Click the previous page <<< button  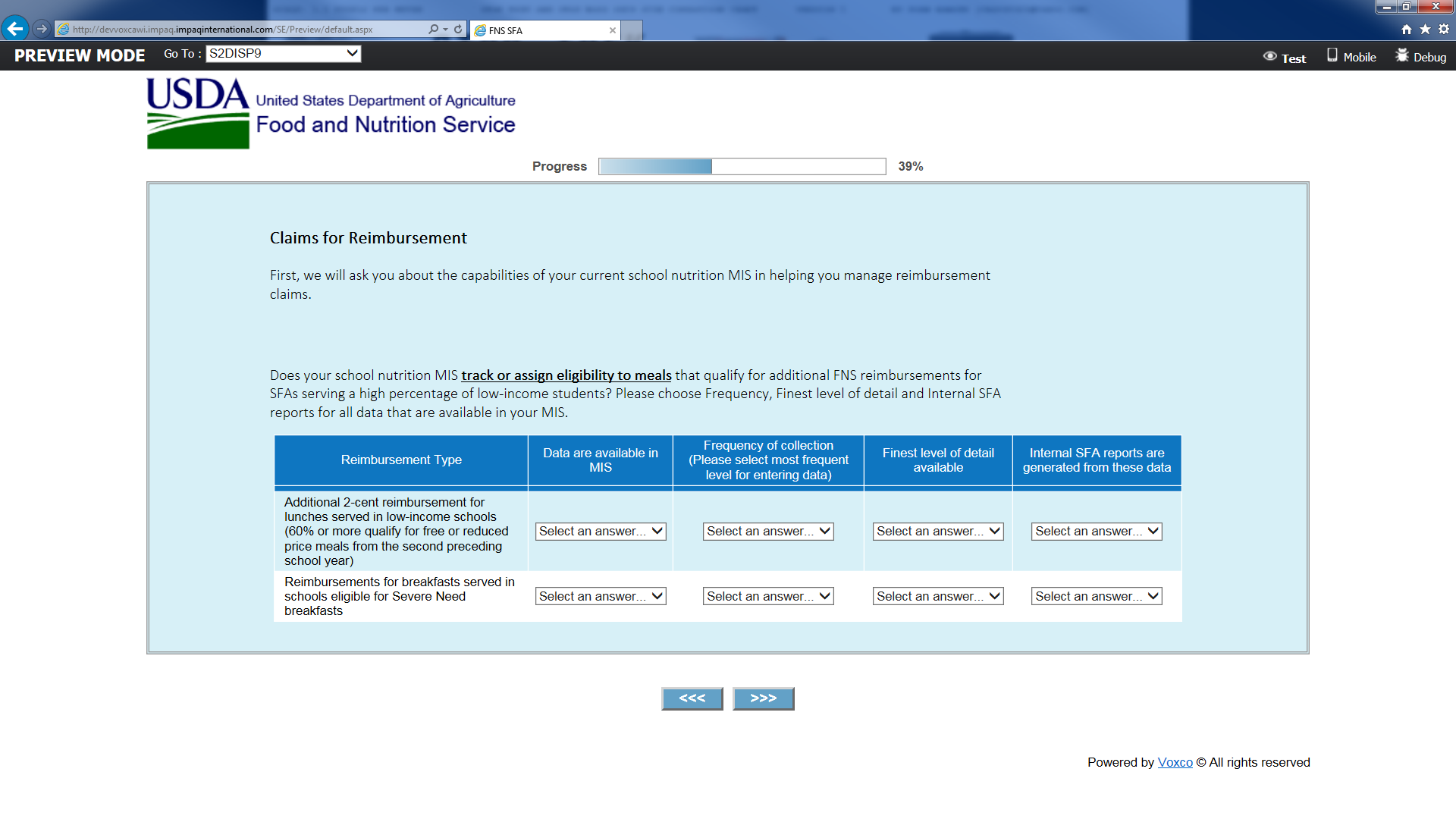pos(692,698)
